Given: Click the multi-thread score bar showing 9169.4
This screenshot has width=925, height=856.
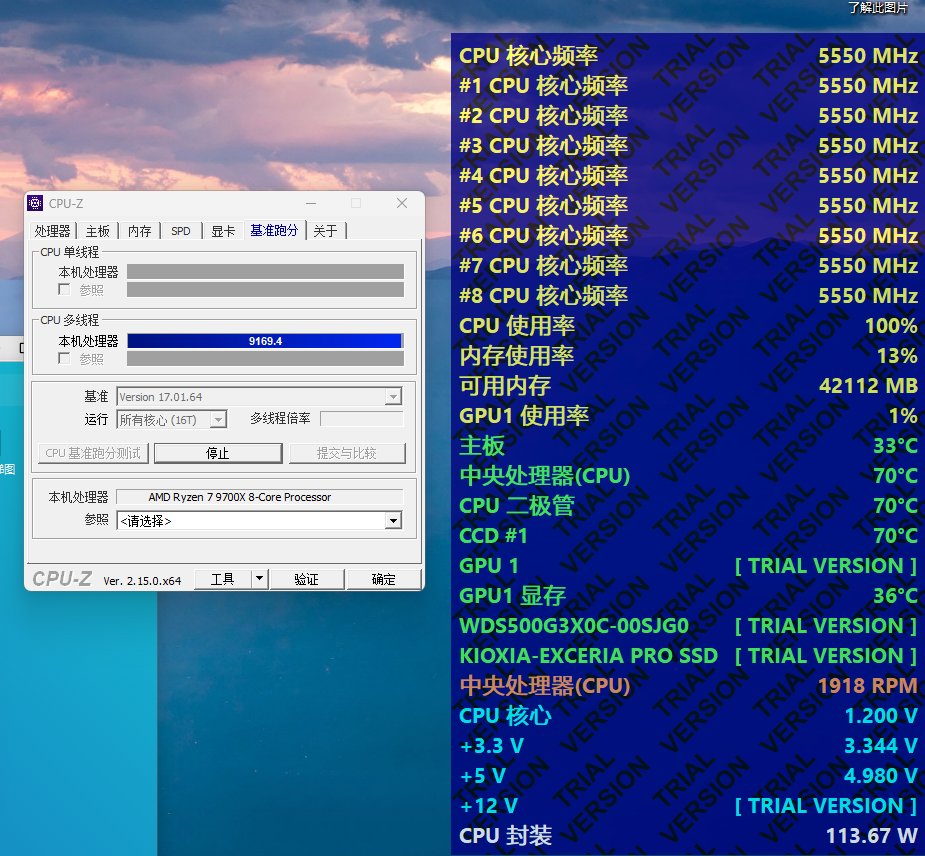Looking at the screenshot, I should point(265,341).
